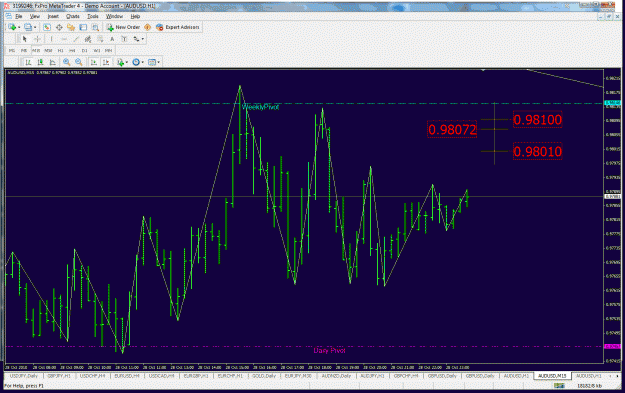
Task: Open the Help menu
Action: click(135, 16)
